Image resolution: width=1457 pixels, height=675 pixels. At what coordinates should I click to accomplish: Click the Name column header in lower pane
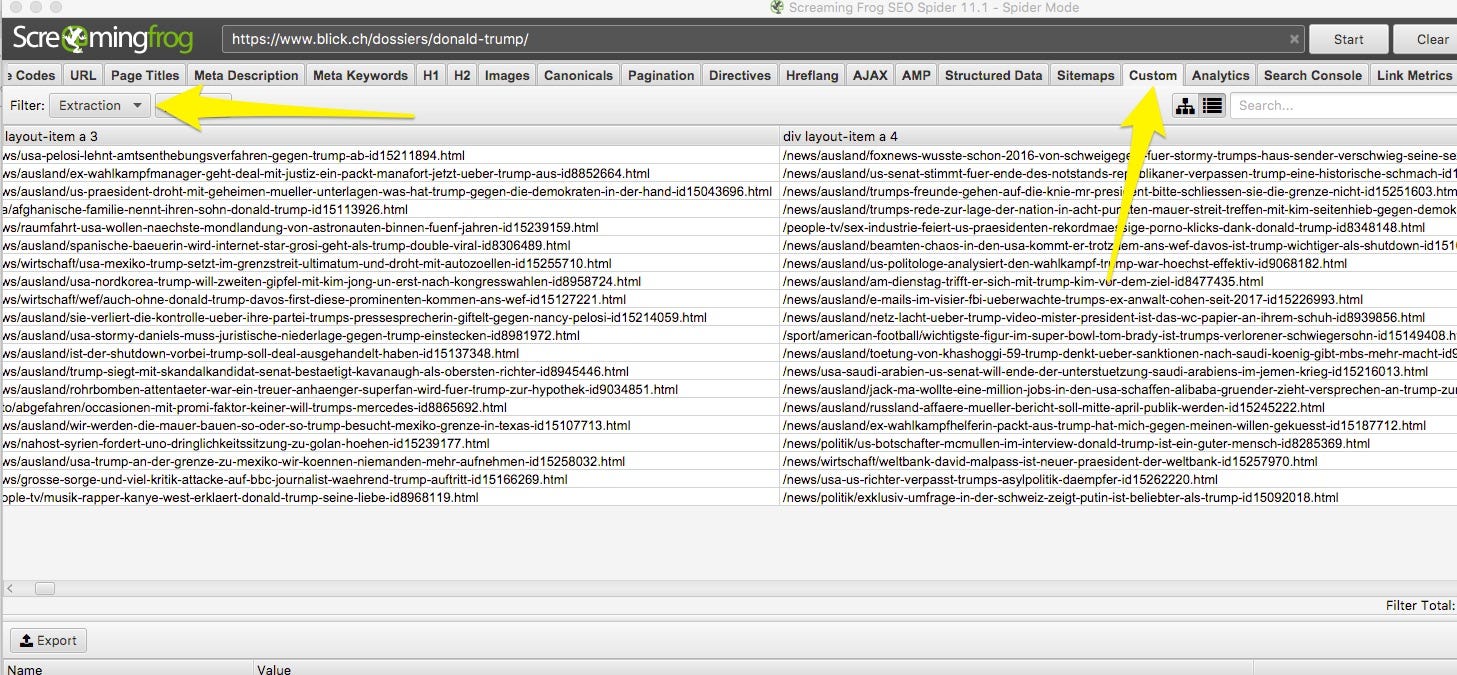coord(126,668)
